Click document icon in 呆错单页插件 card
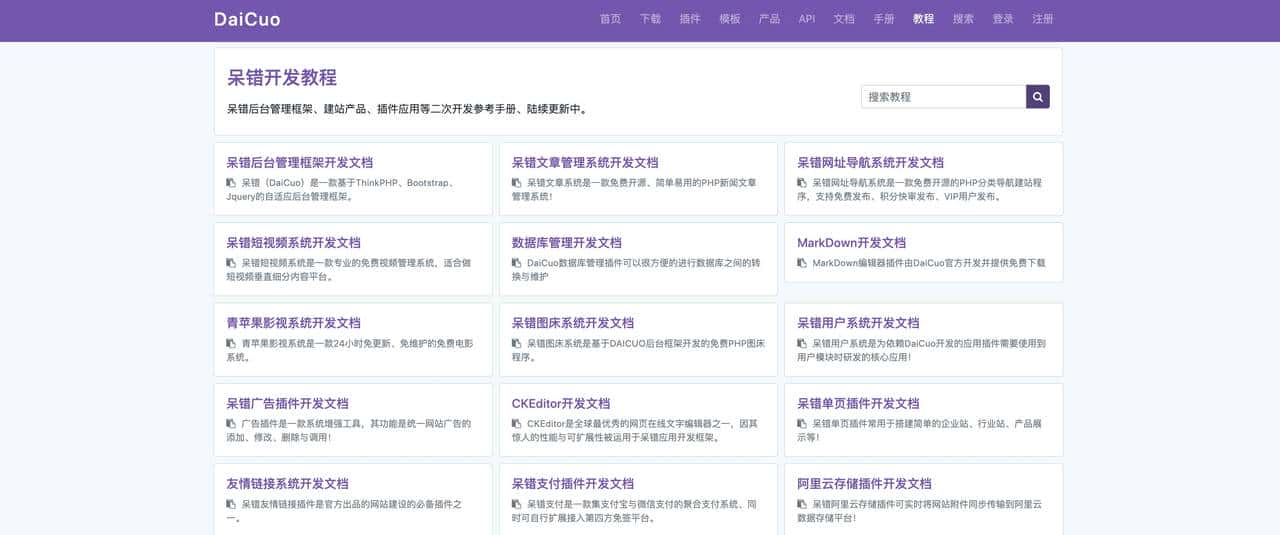 click(802, 424)
